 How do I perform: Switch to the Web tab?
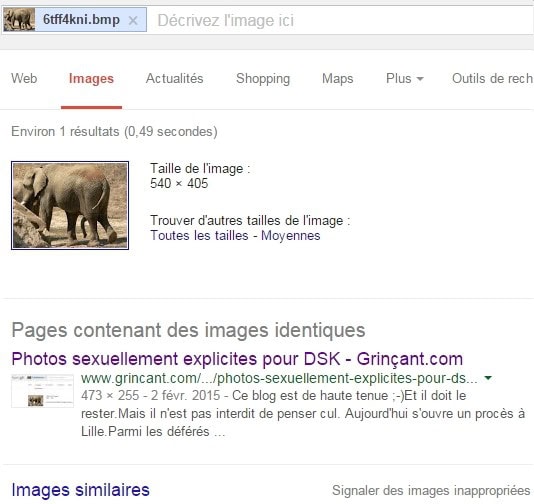point(24,78)
